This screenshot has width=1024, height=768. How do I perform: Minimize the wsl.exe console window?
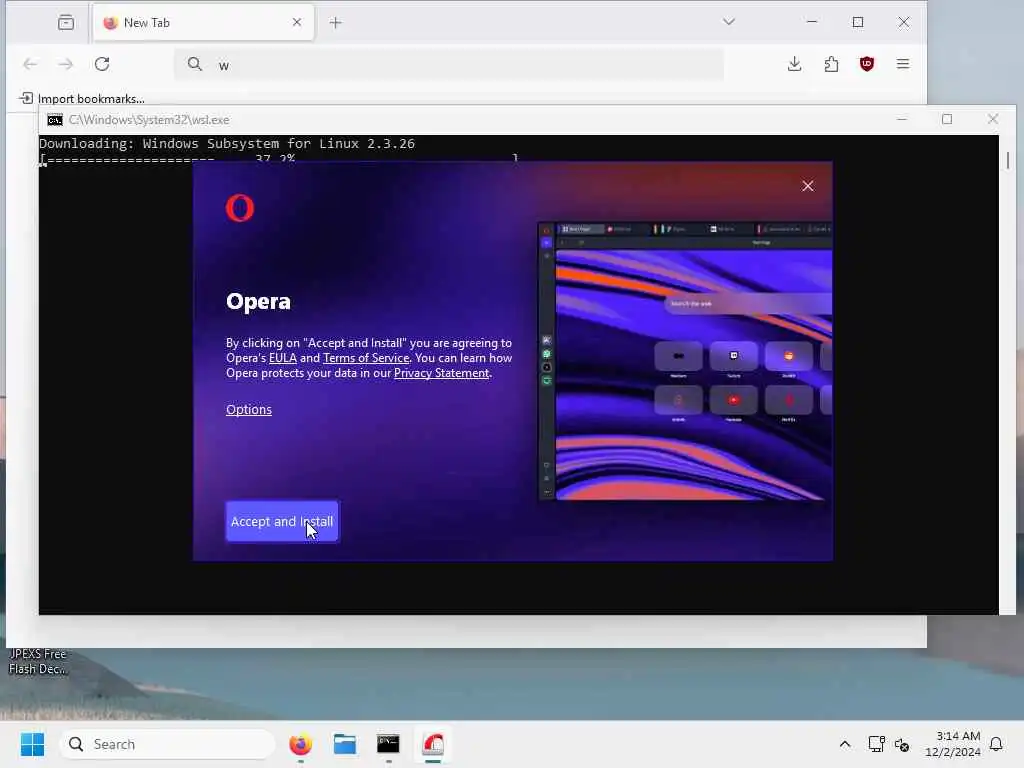(x=902, y=120)
